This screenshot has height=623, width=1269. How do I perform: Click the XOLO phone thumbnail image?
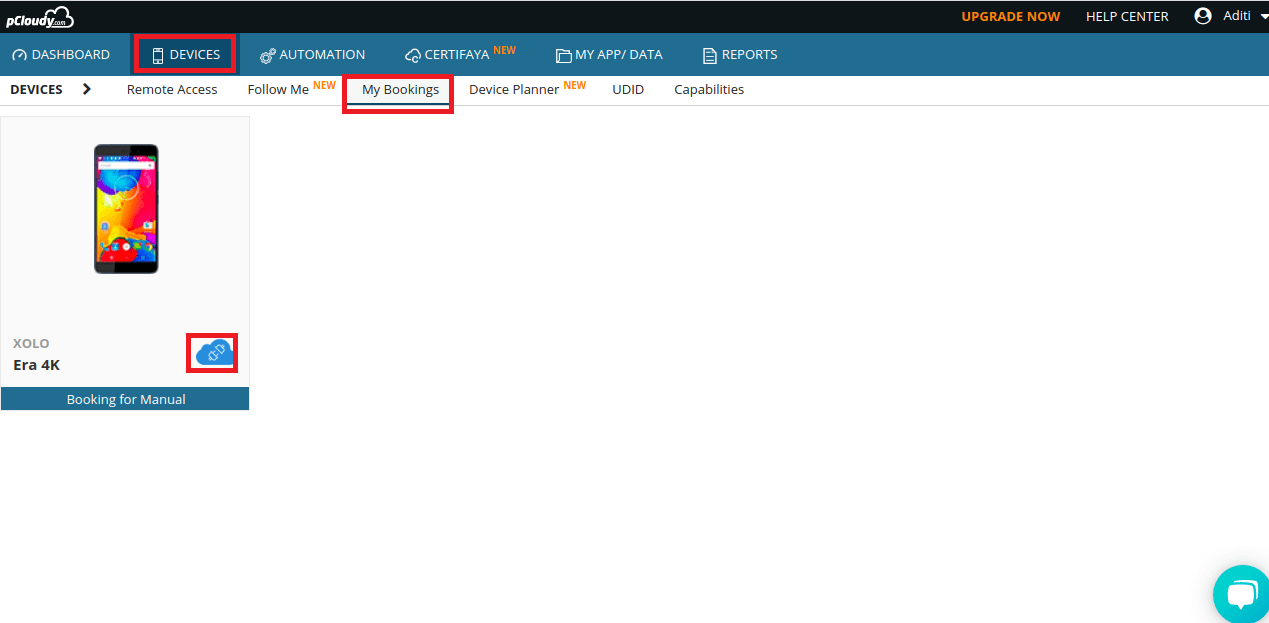point(126,209)
